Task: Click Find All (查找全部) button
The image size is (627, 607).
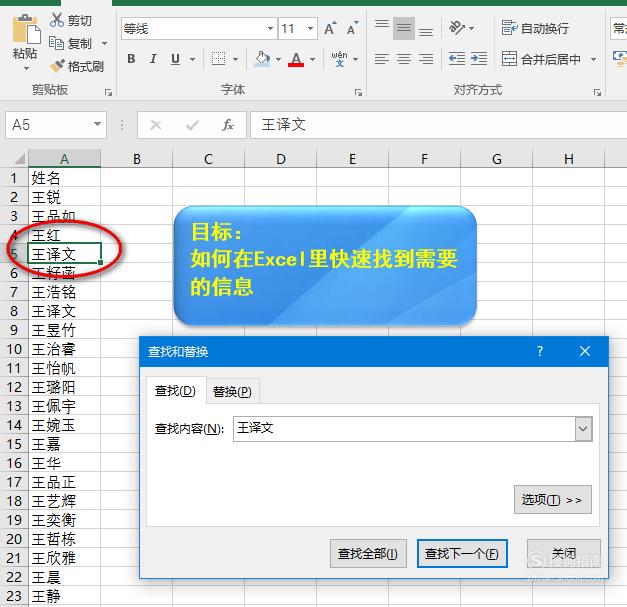Action: coord(368,554)
